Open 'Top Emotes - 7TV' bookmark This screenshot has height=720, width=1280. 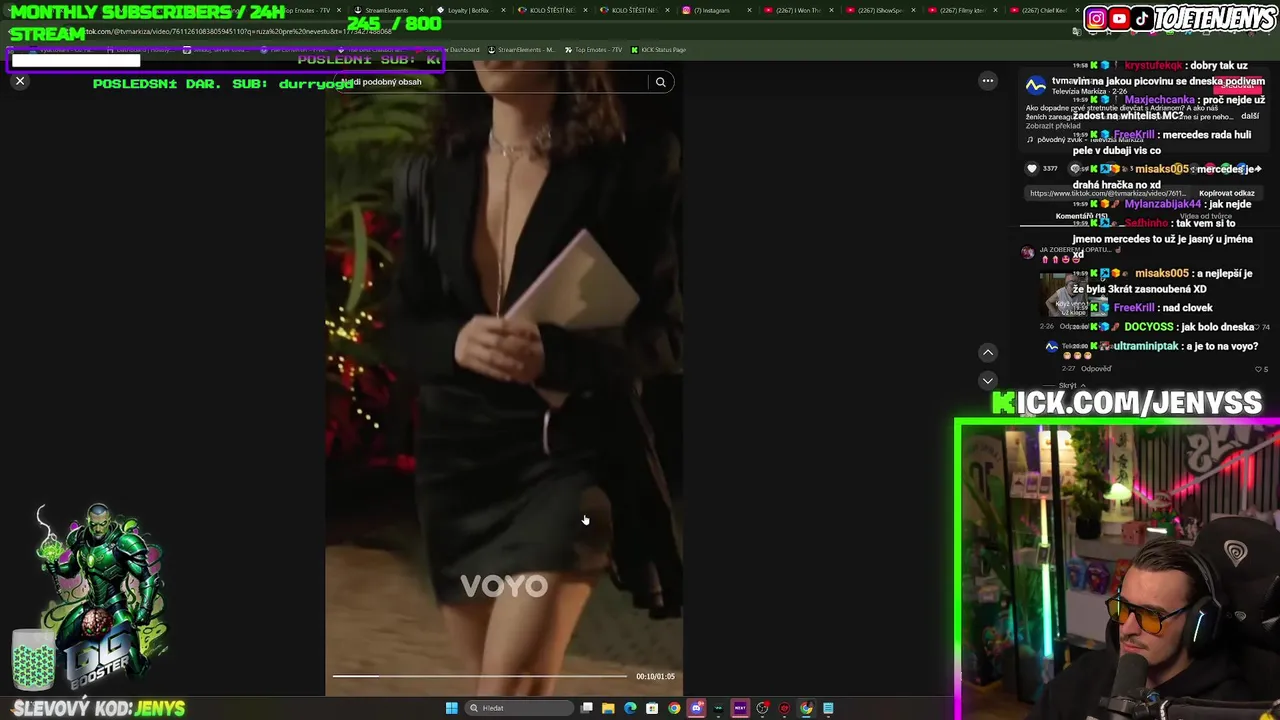[x=593, y=50]
